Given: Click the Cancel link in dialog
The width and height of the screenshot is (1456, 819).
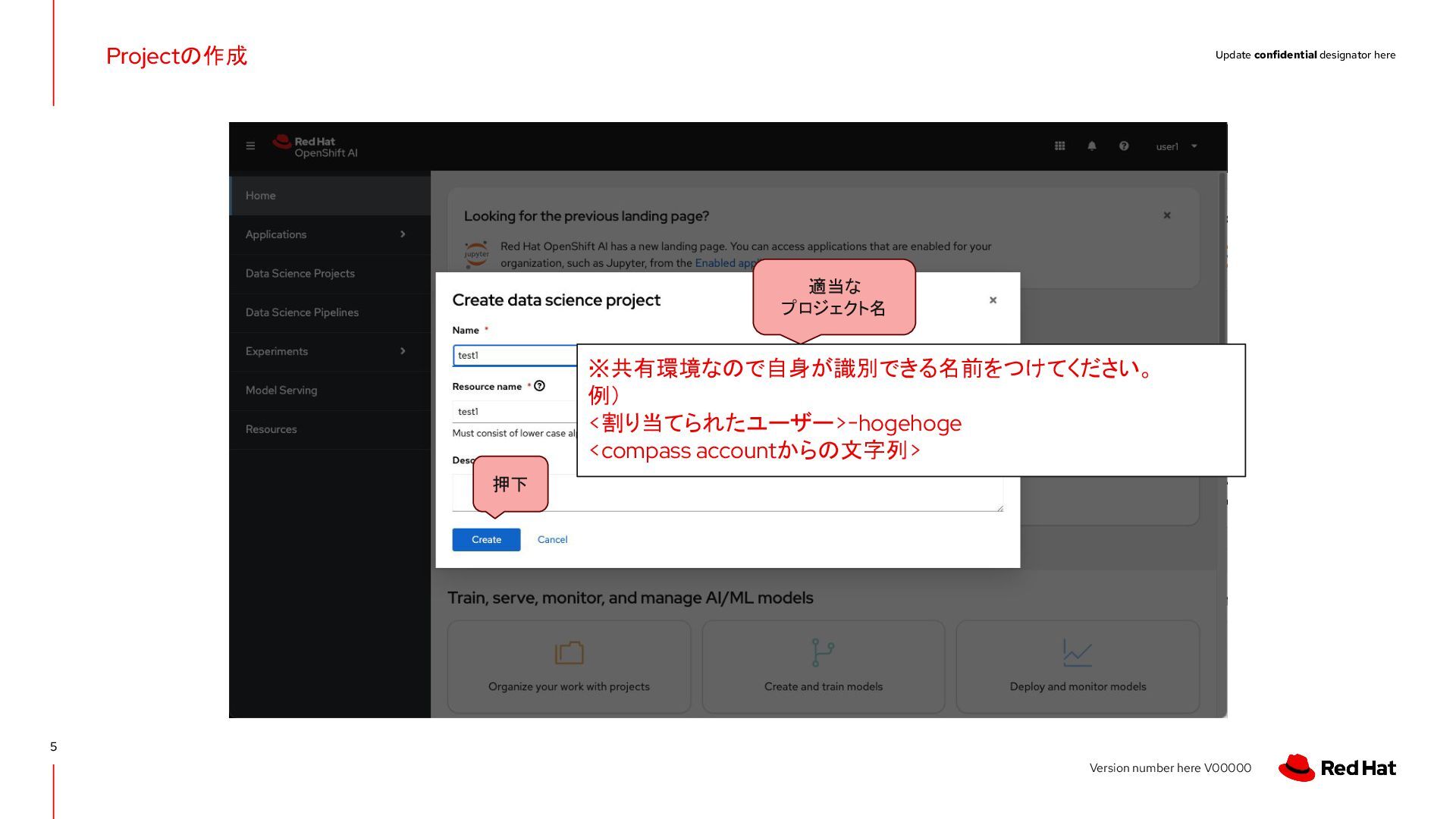Looking at the screenshot, I should pyautogui.click(x=552, y=540).
